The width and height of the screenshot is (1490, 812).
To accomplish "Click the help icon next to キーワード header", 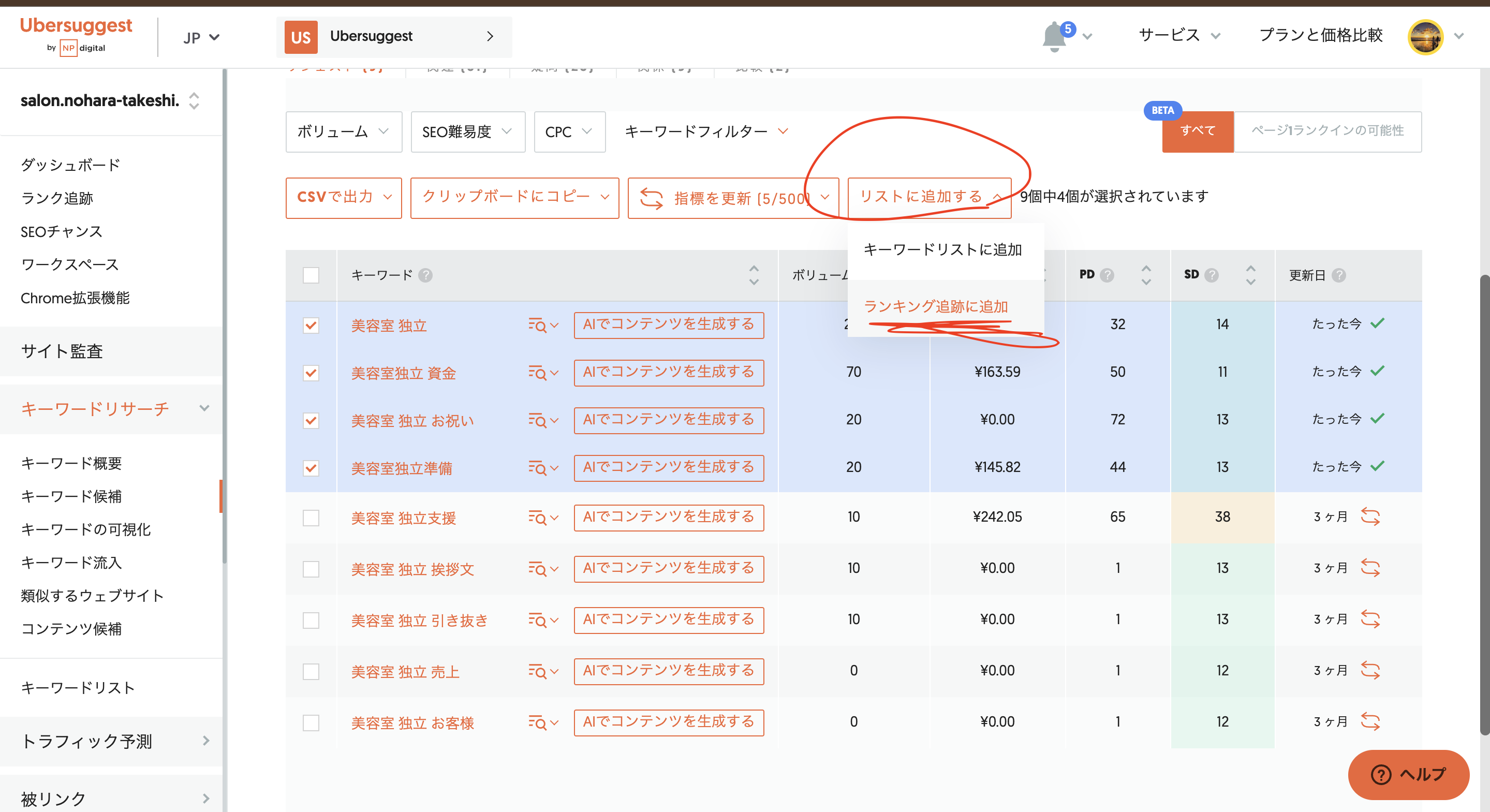I will 425,275.
